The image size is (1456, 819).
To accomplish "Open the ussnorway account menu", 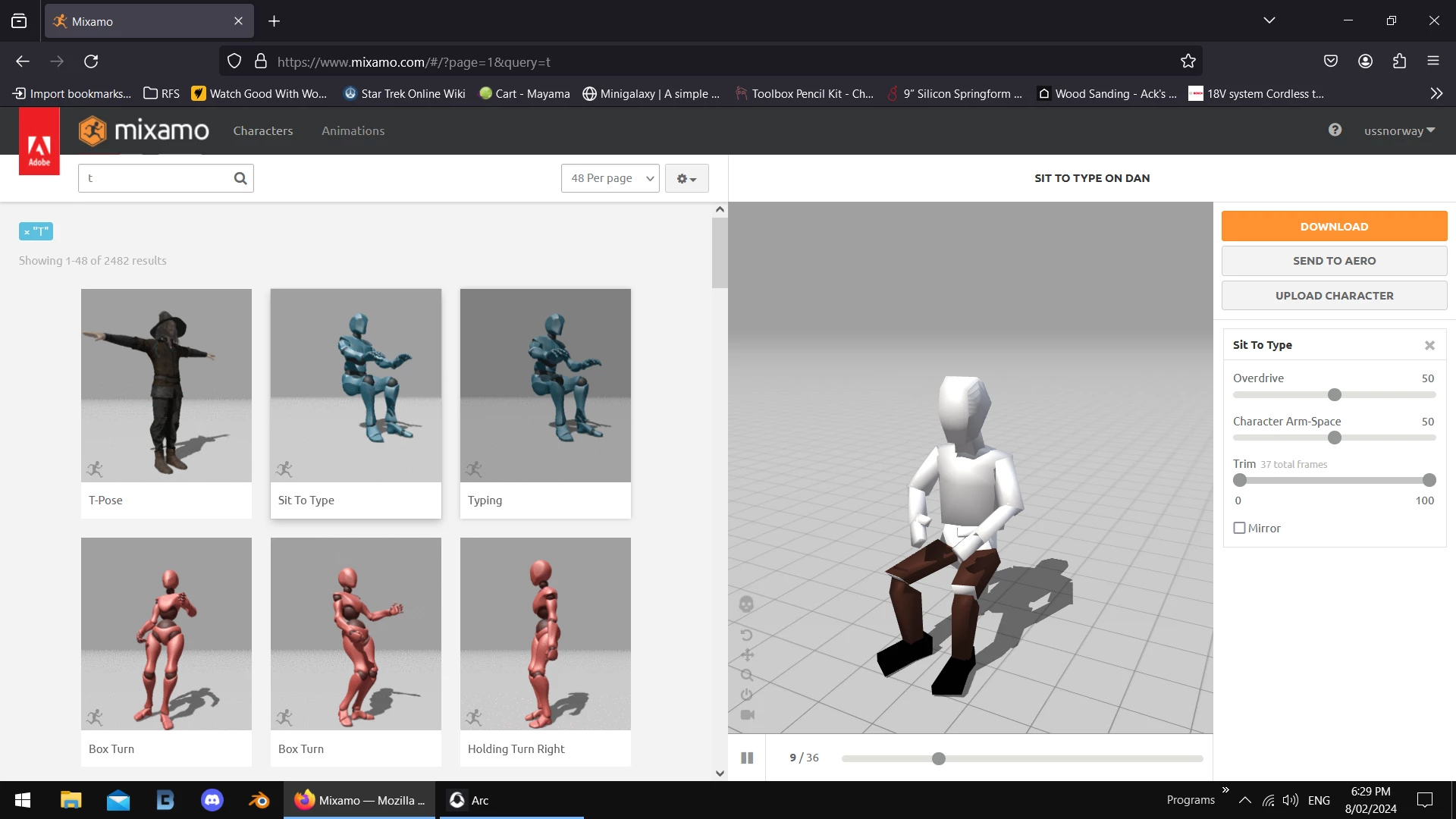I will (x=1399, y=130).
